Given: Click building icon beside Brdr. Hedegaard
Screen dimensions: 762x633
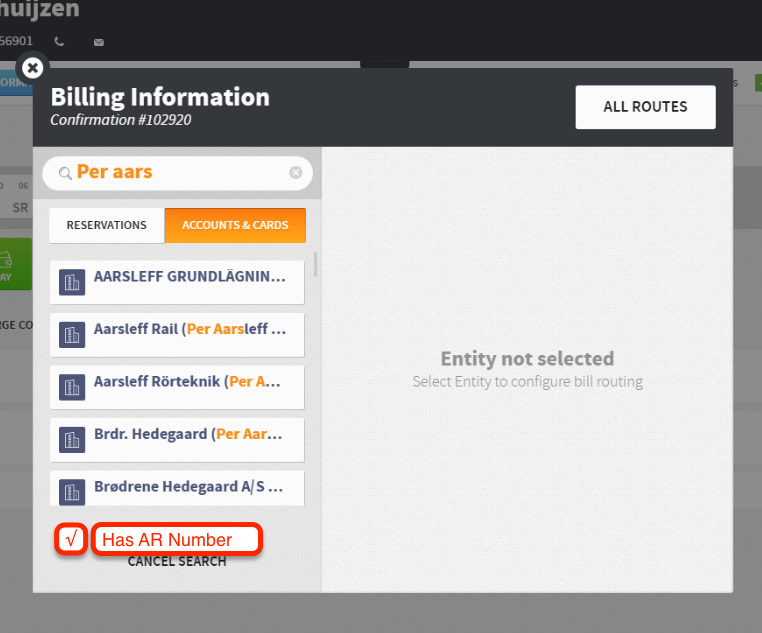Looking at the screenshot, I should pyautogui.click(x=72, y=440).
